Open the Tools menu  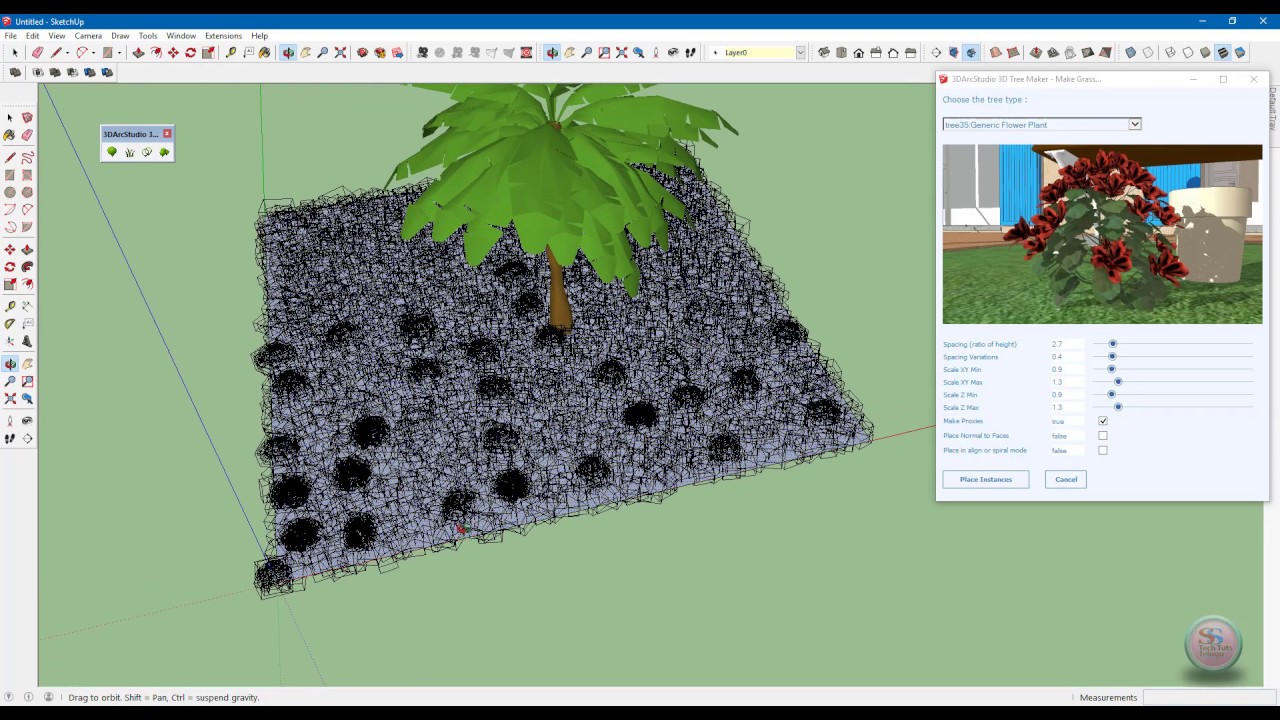click(x=148, y=35)
